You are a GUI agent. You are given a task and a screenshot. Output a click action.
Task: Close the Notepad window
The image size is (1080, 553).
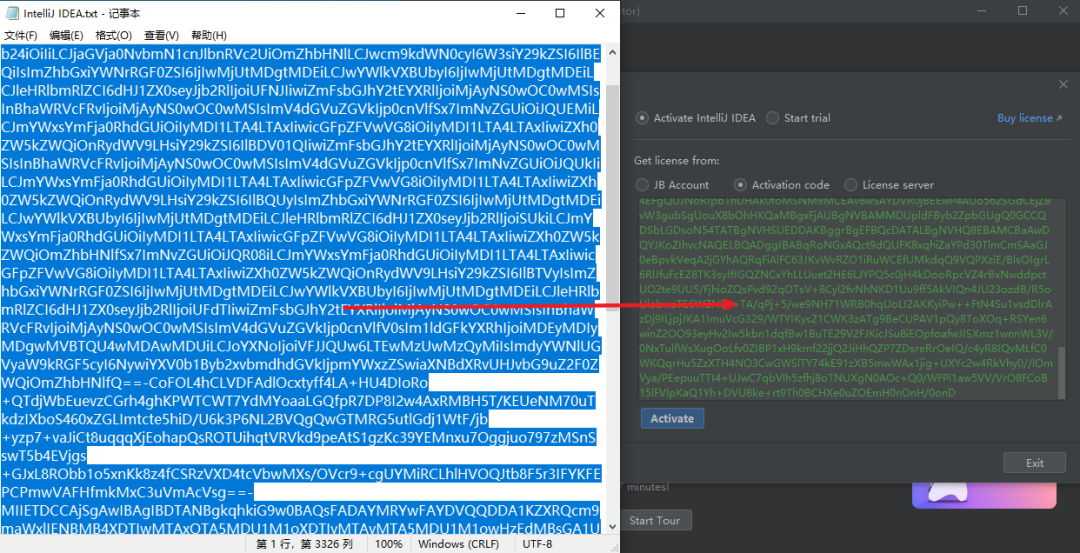tap(600, 13)
